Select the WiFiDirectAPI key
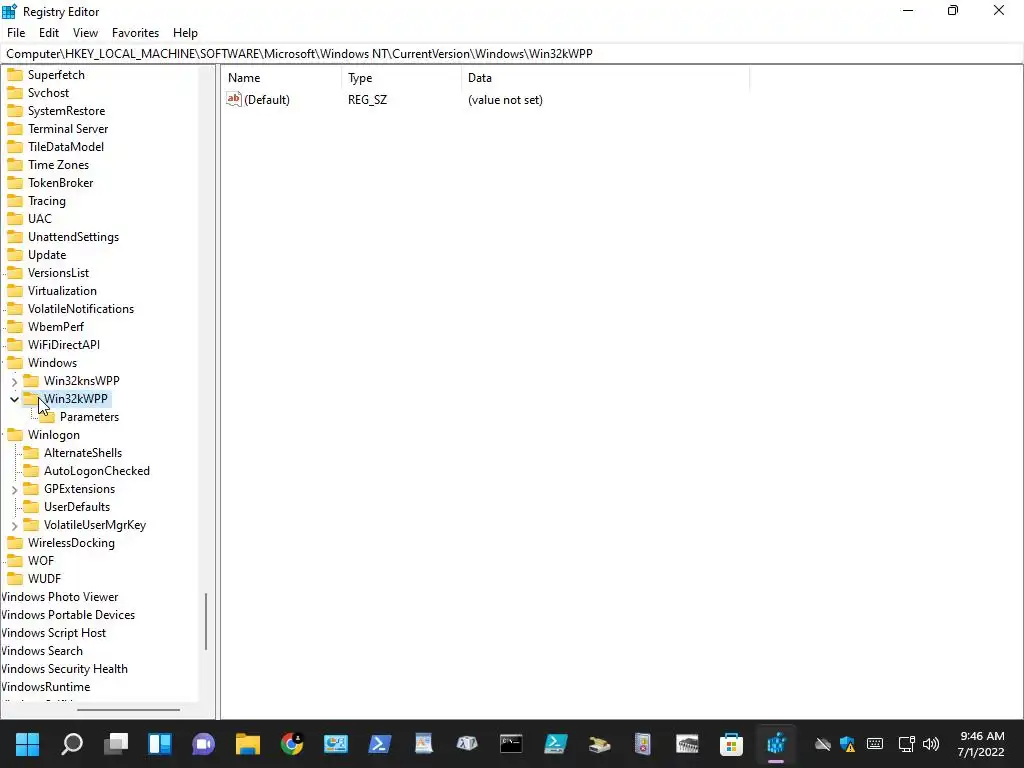Viewport: 1024px width, 768px height. tap(63, 345)
